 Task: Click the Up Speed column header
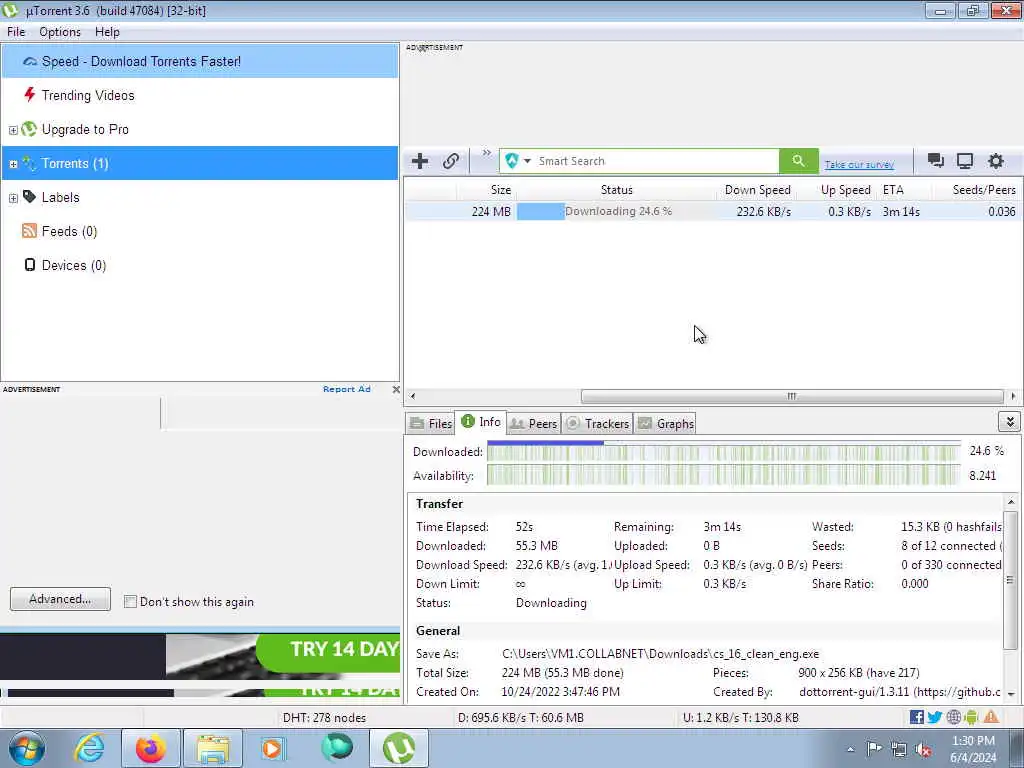(x=836, y=189)
